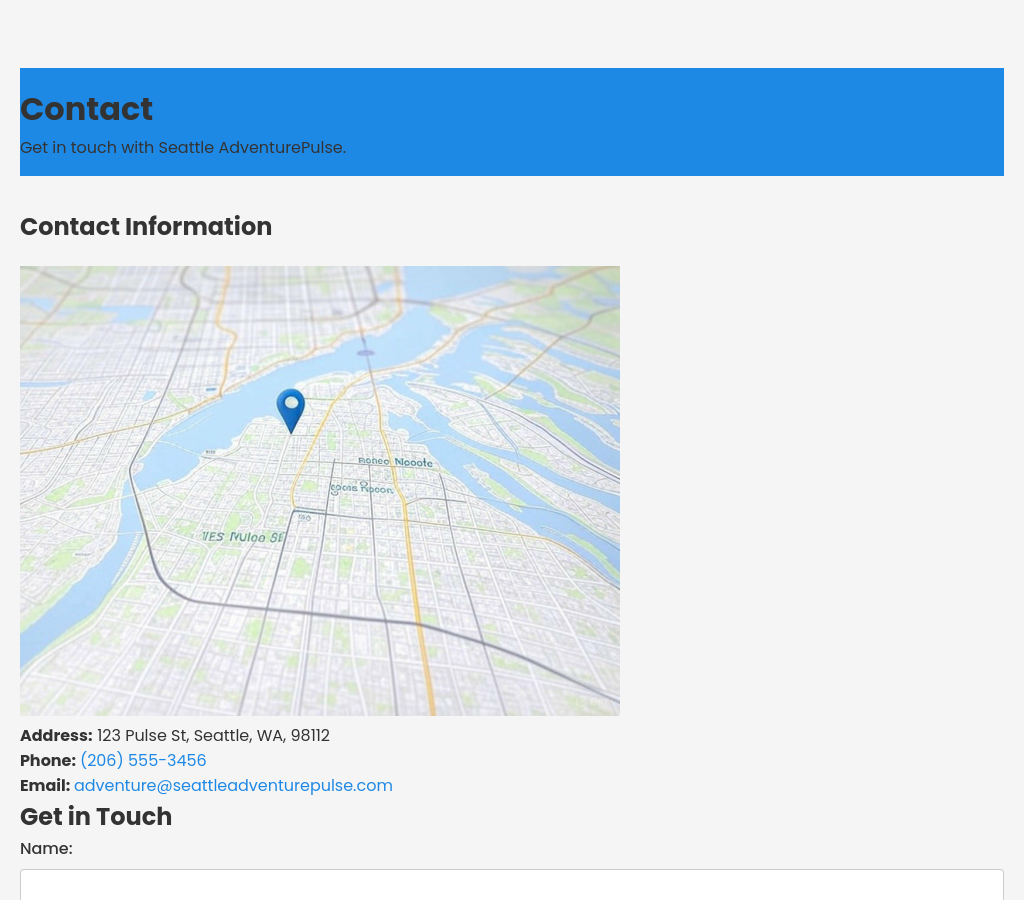Click the bold Address: label

[56, 736]
